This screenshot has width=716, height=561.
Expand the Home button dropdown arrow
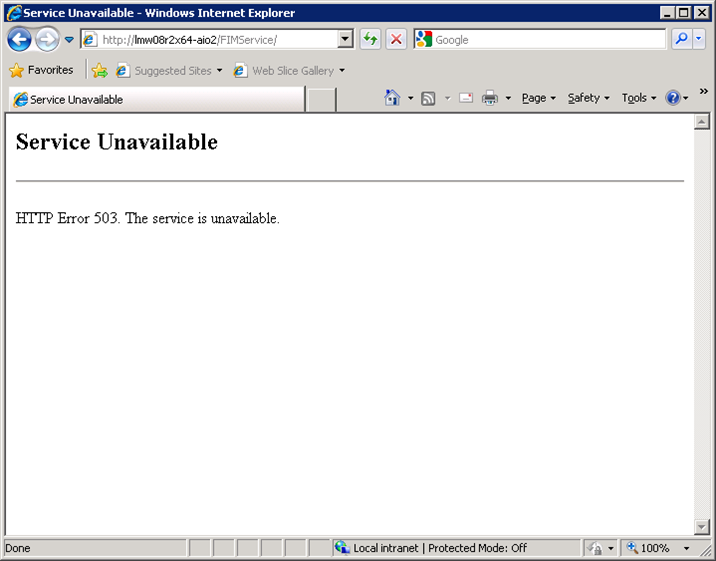(411, 98)
